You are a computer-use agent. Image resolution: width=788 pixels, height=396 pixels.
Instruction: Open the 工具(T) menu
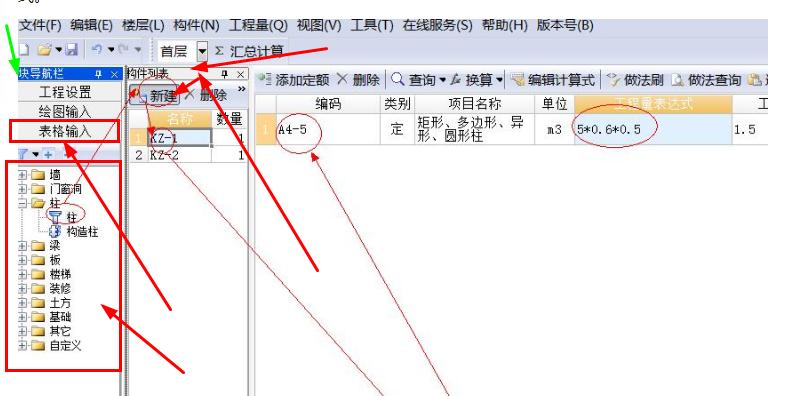click(372, 25)
